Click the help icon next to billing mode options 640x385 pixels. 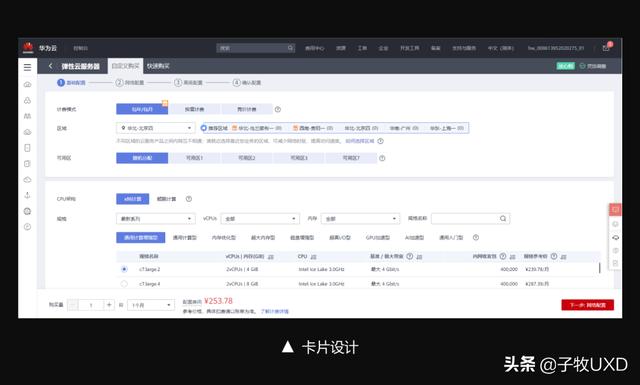(278, 109)
